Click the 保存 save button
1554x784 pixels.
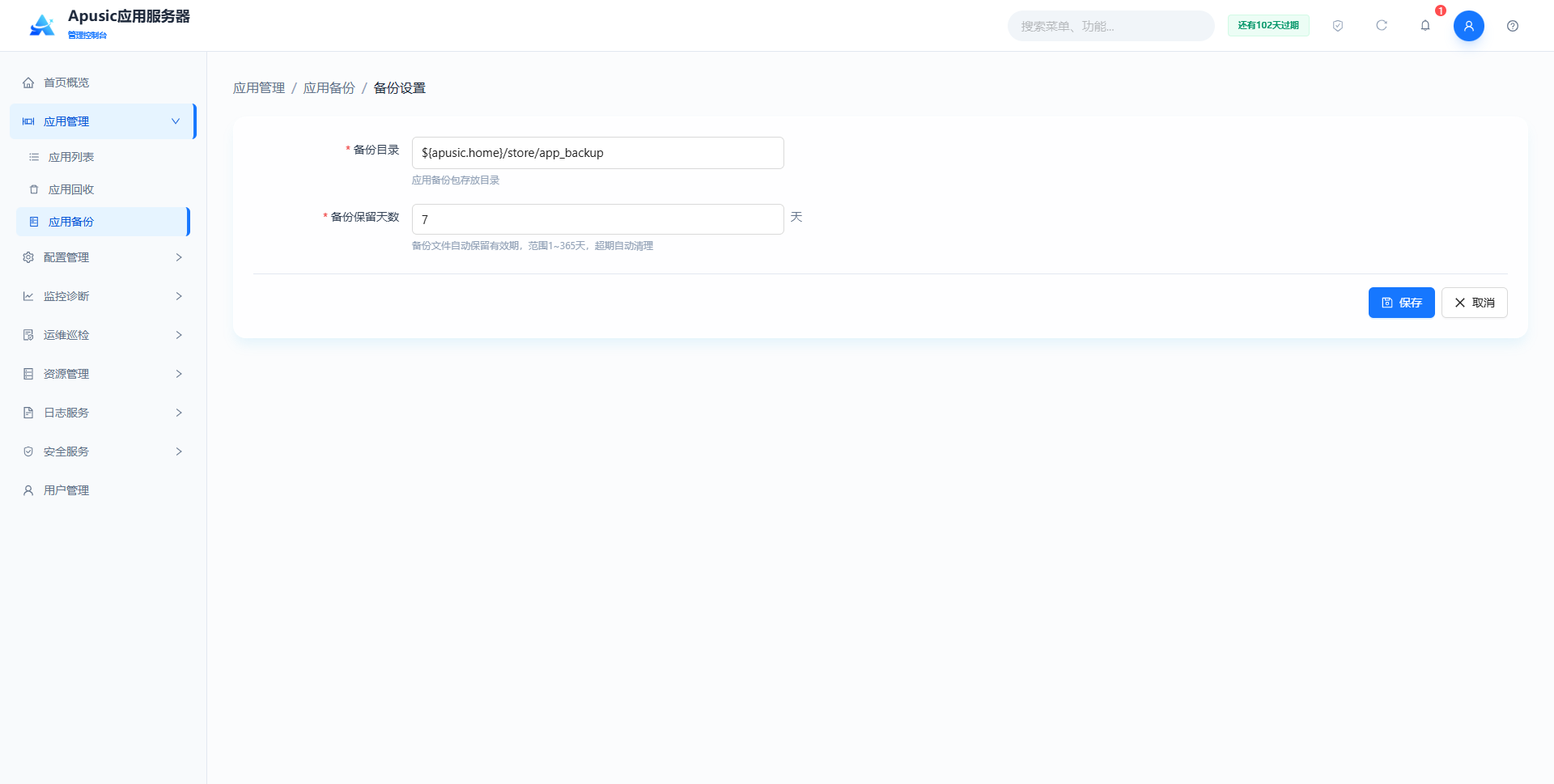(x=1401, y=303)
